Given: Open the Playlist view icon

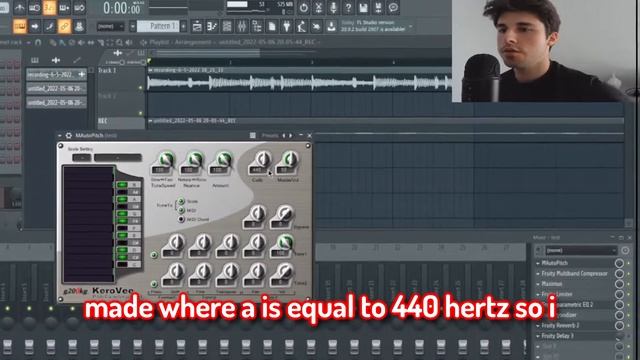Looking at the screenshot, I should pyautogui.click(x=197, y=27).
